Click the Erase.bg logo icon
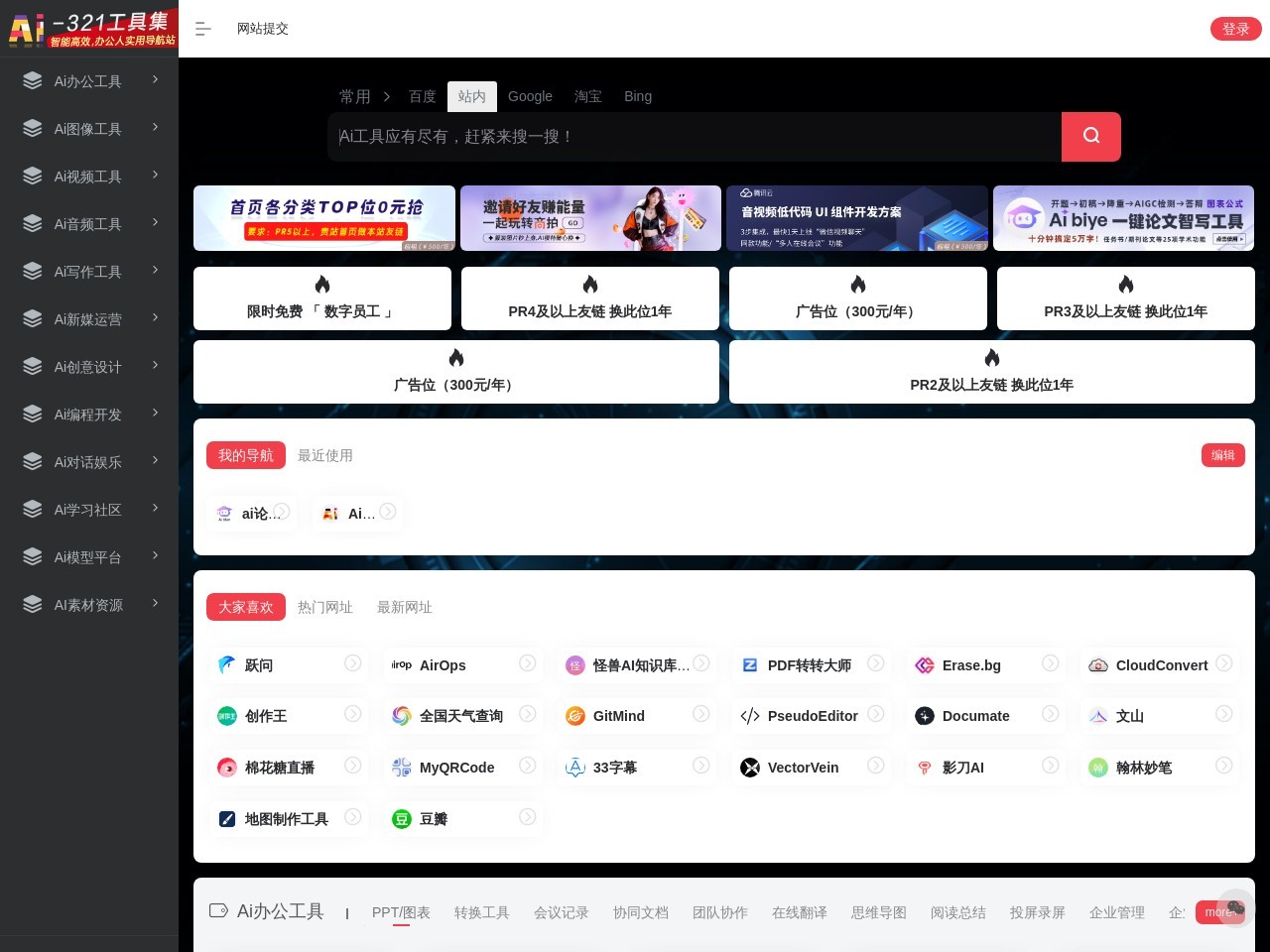 pyautogui.click(x=925, y=665)
